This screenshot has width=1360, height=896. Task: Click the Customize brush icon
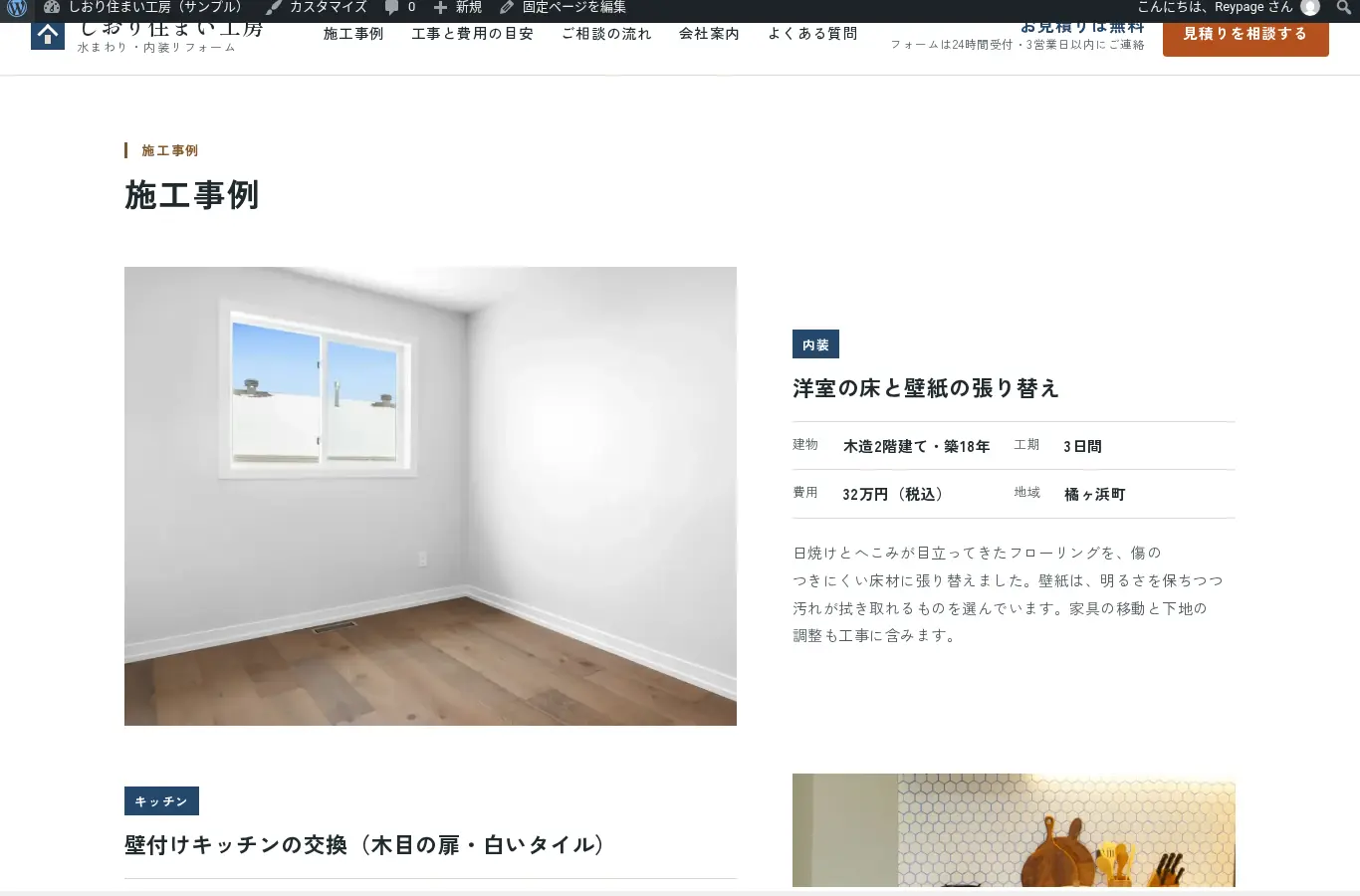(274, 7)
